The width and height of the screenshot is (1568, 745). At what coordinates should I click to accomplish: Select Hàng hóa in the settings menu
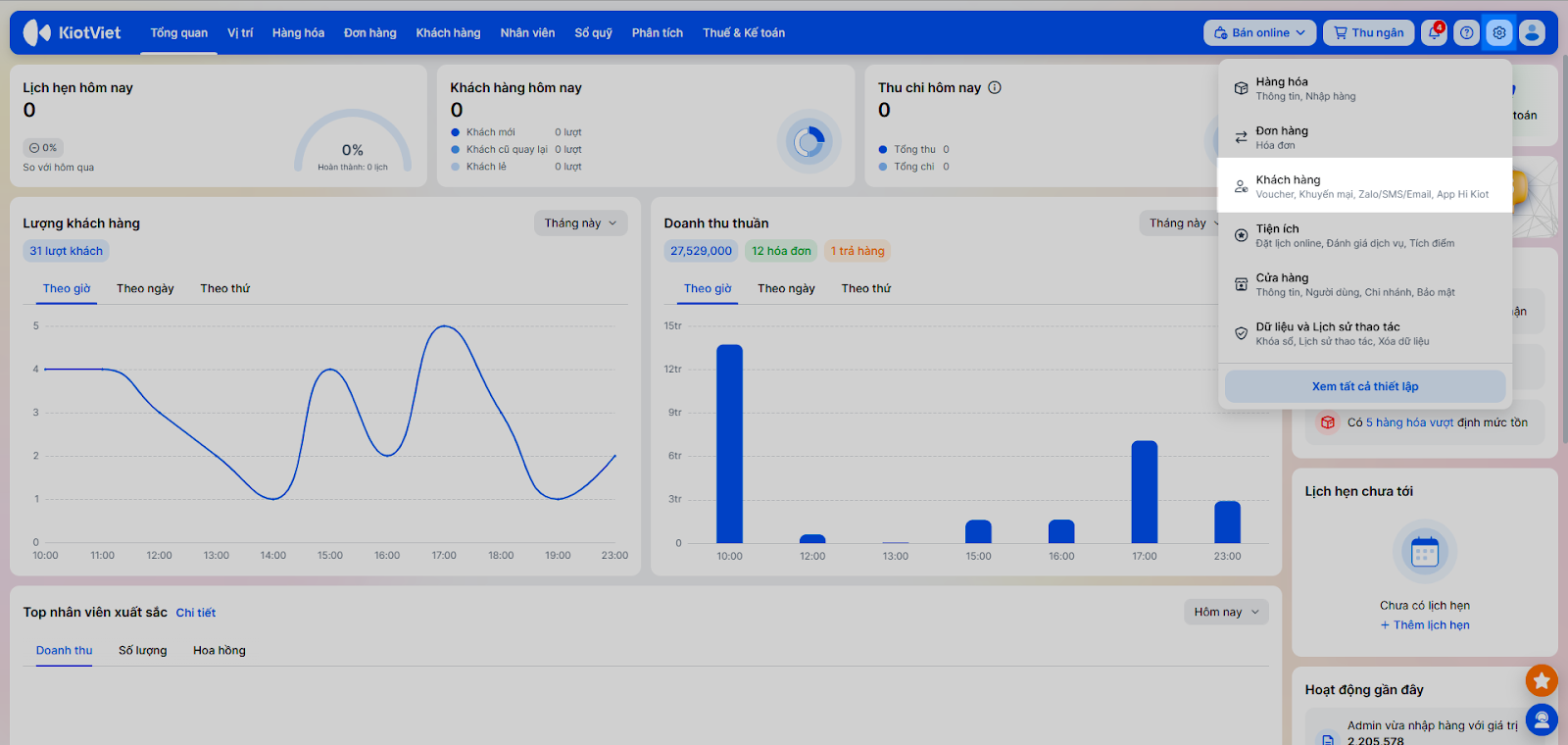pyautogui.click(x=1365, y=88)
